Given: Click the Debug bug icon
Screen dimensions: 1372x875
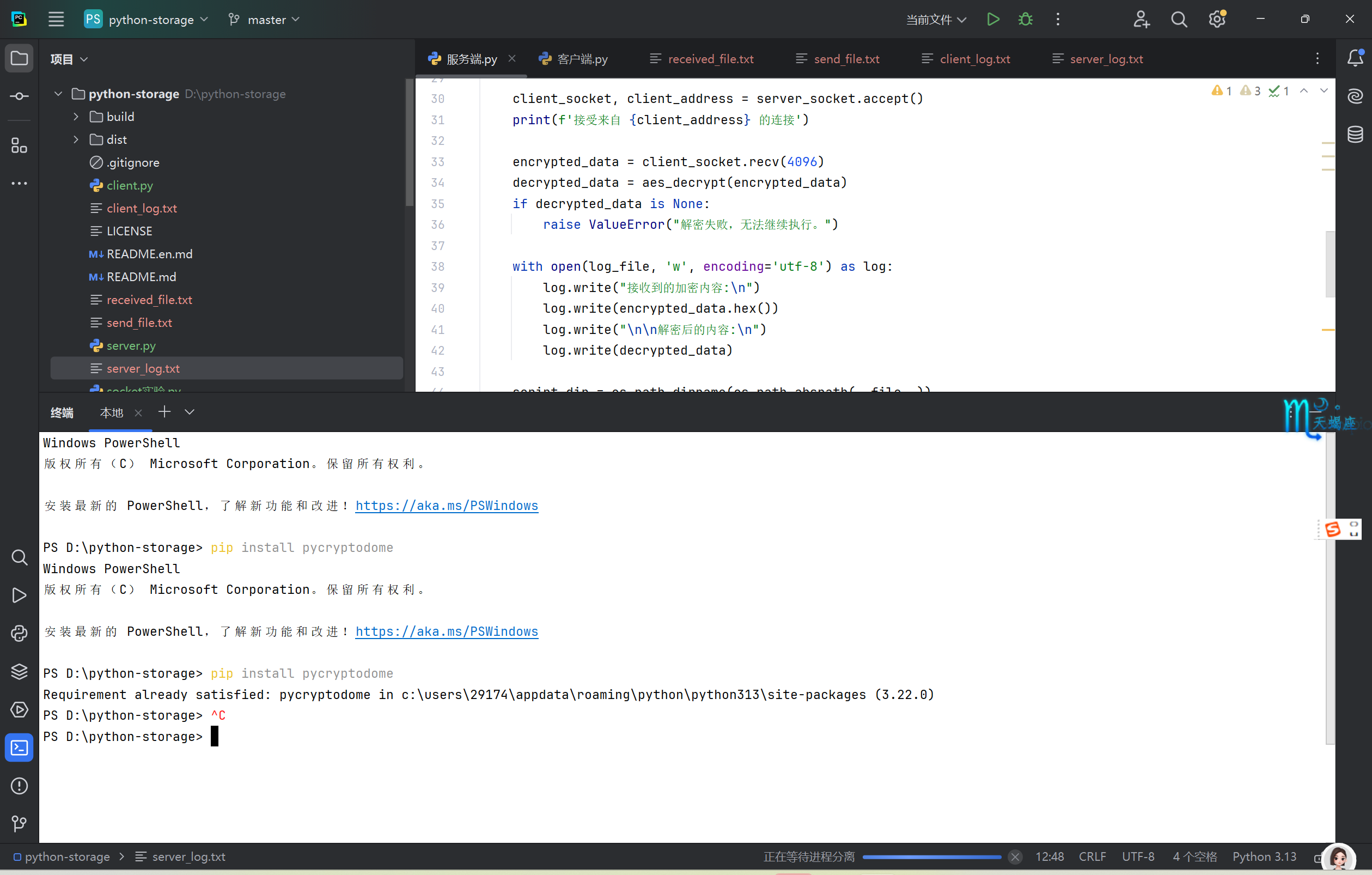Looking at the screenshot, I should pyautogui.click(x=1025, y=20).
